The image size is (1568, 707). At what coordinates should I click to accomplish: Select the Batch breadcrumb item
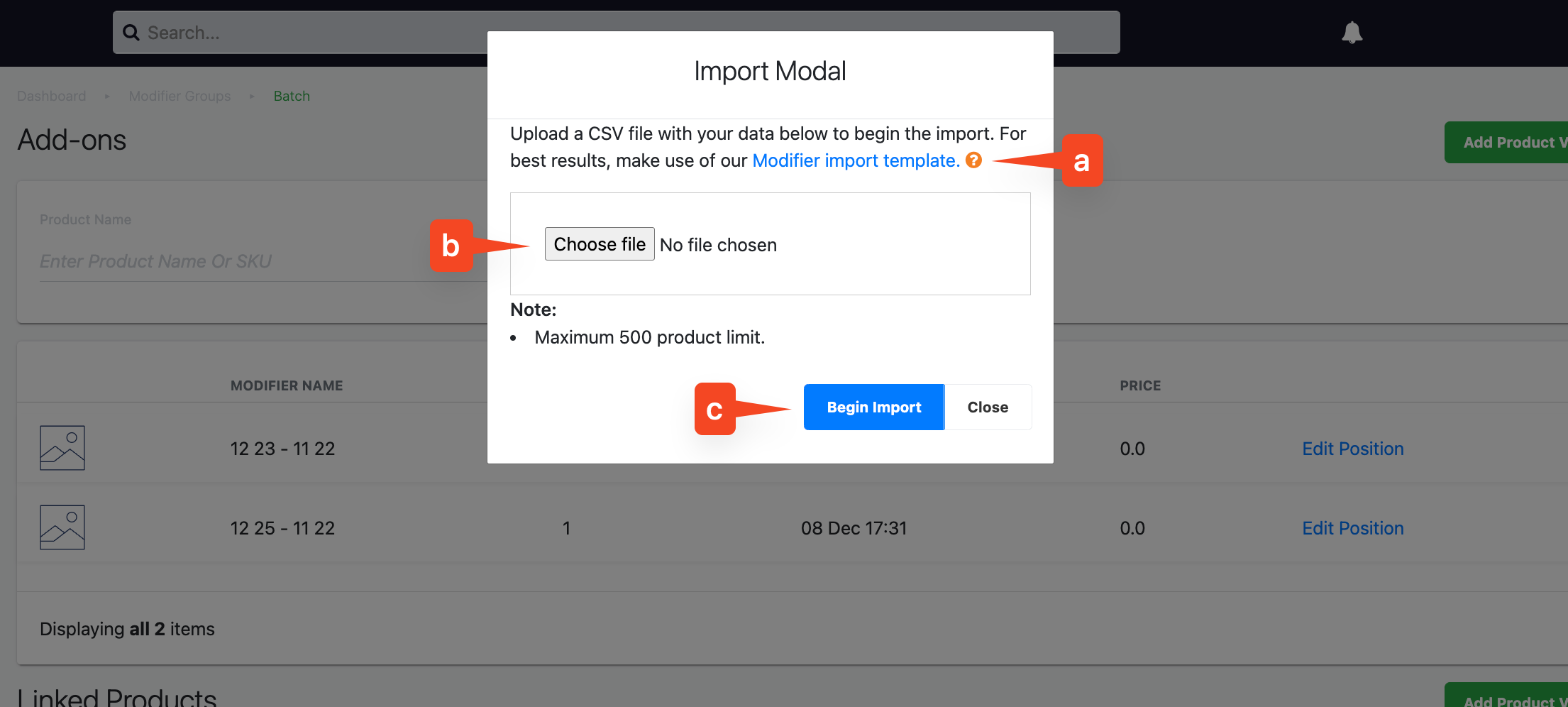click(292, 96)
